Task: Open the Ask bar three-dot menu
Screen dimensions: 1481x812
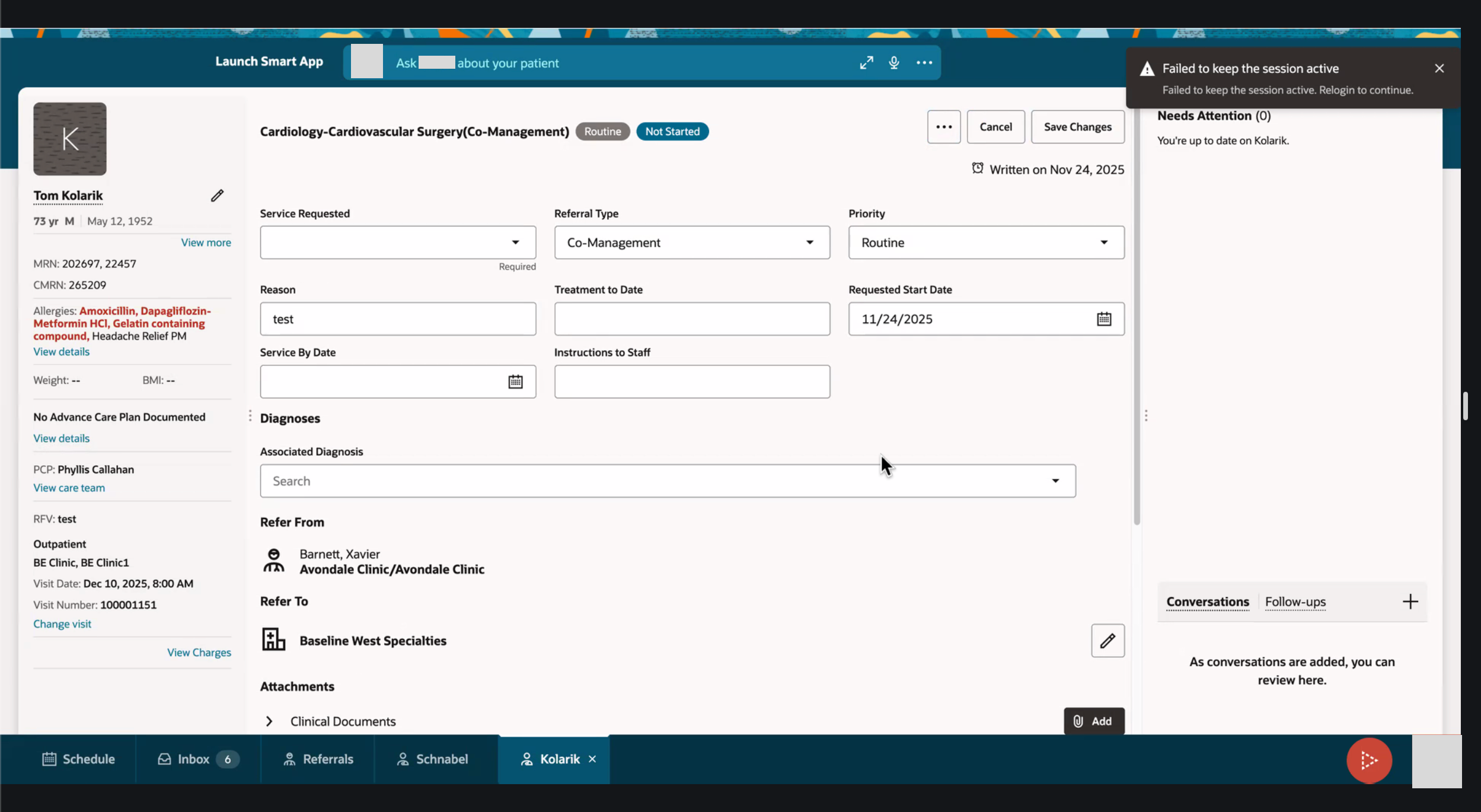Action: coord(924,63)
